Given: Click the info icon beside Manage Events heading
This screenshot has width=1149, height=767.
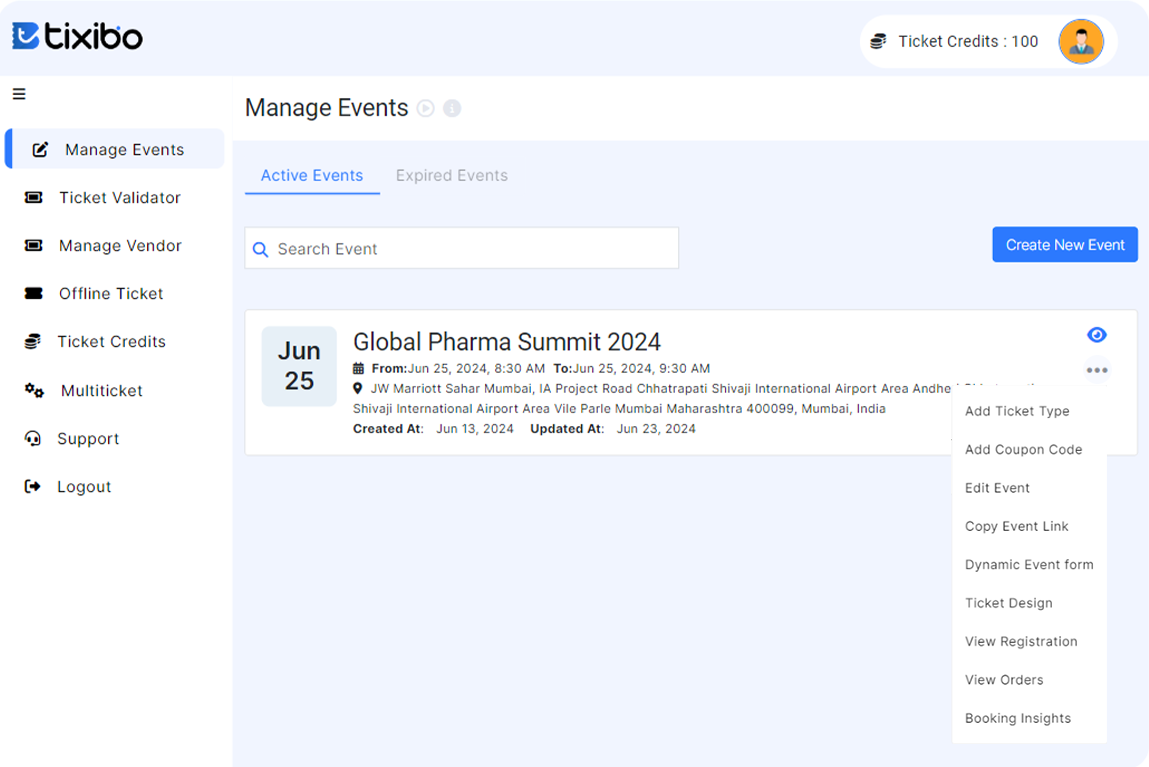Looking at the screenshot, I should (x=452, y=108).
